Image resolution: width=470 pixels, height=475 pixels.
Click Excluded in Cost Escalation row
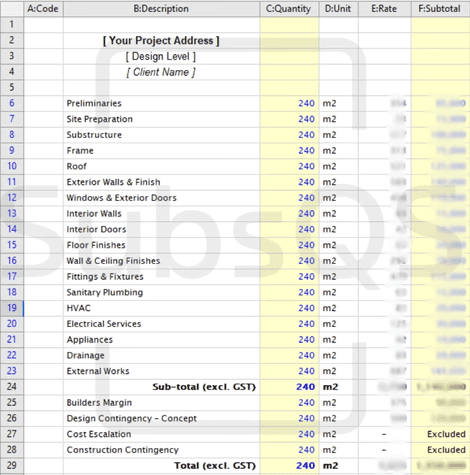click(x=446, y=434)
